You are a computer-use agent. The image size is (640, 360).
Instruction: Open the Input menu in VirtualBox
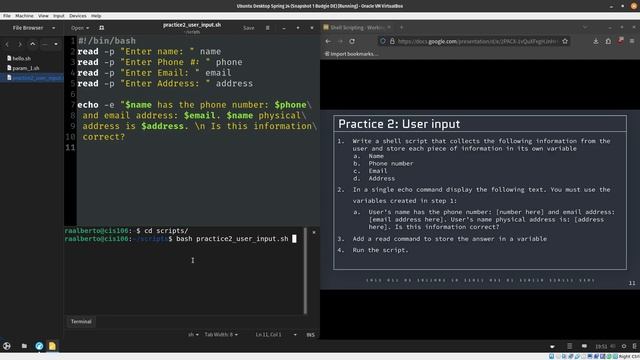[59, 16]
